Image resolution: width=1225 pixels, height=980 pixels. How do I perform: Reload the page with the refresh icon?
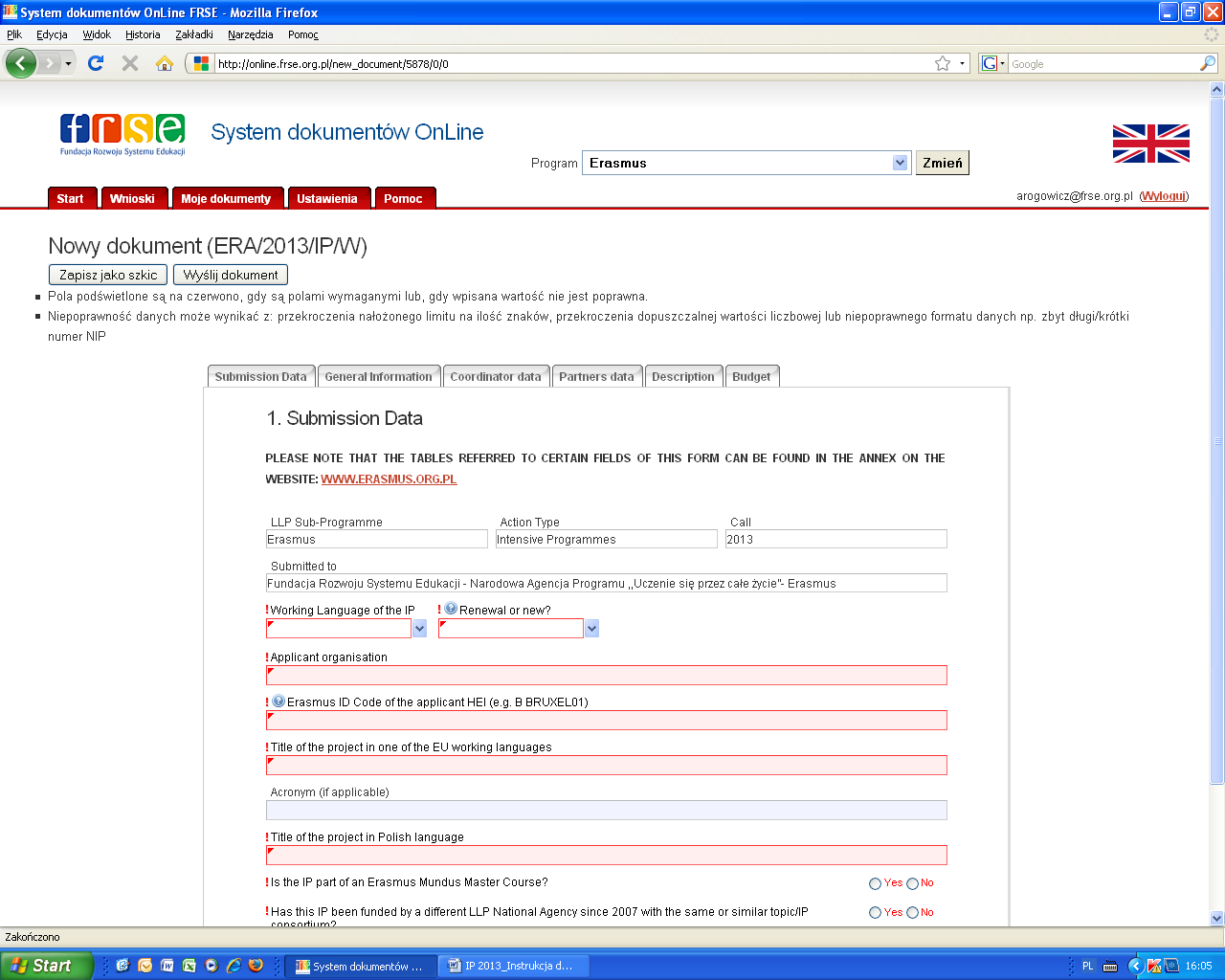(x=96, y=63)
